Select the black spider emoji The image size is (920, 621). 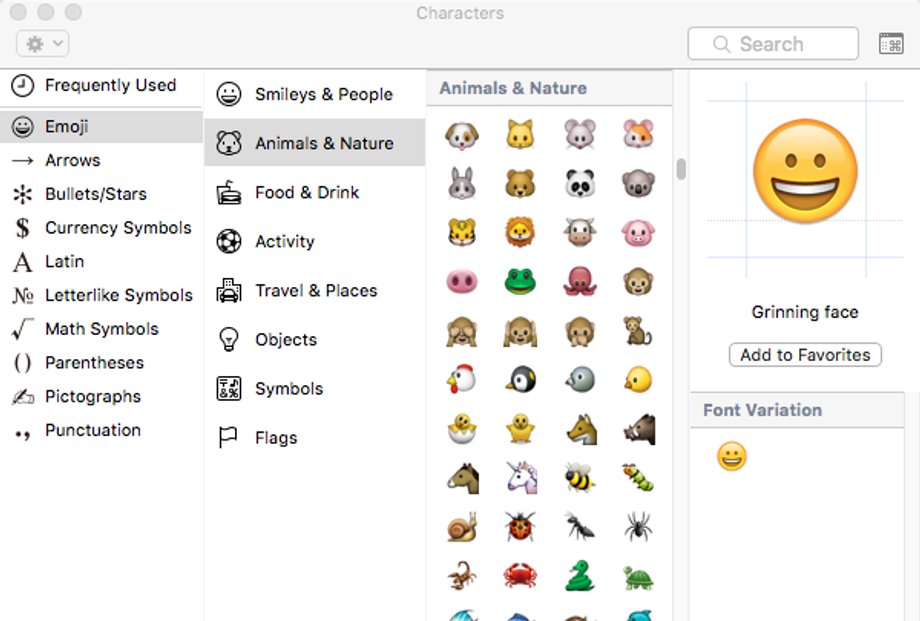[x=638, y=526]
